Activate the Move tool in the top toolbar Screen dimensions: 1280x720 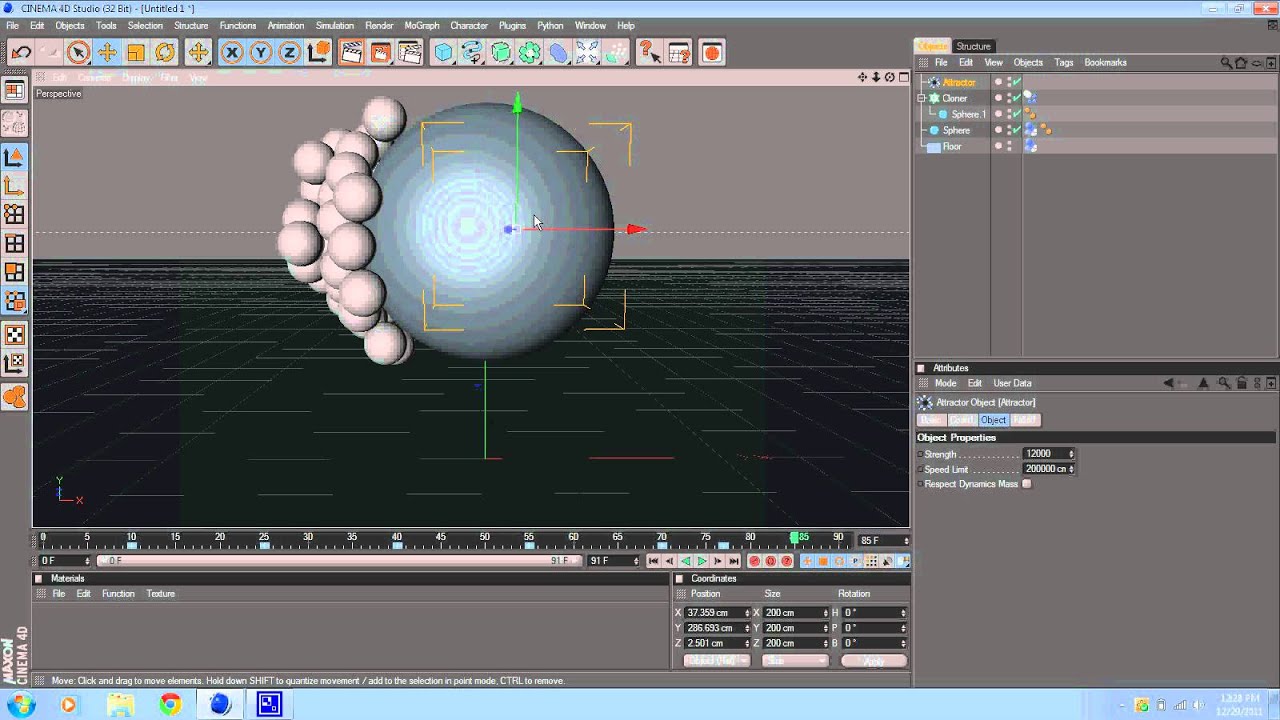107,52
